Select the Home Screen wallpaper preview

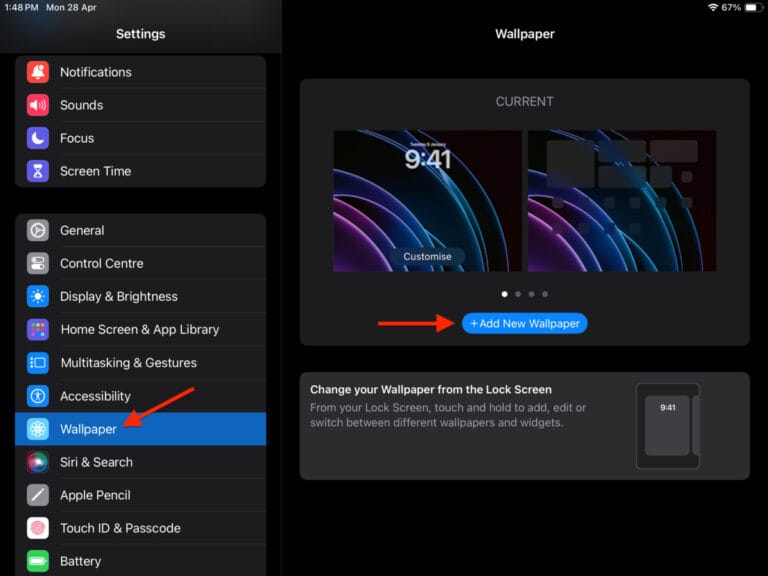[621, 201]
